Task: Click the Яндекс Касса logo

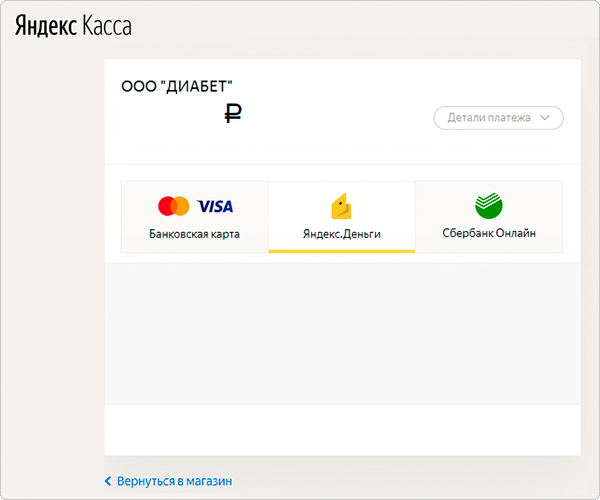Action: tap(73, 26)
